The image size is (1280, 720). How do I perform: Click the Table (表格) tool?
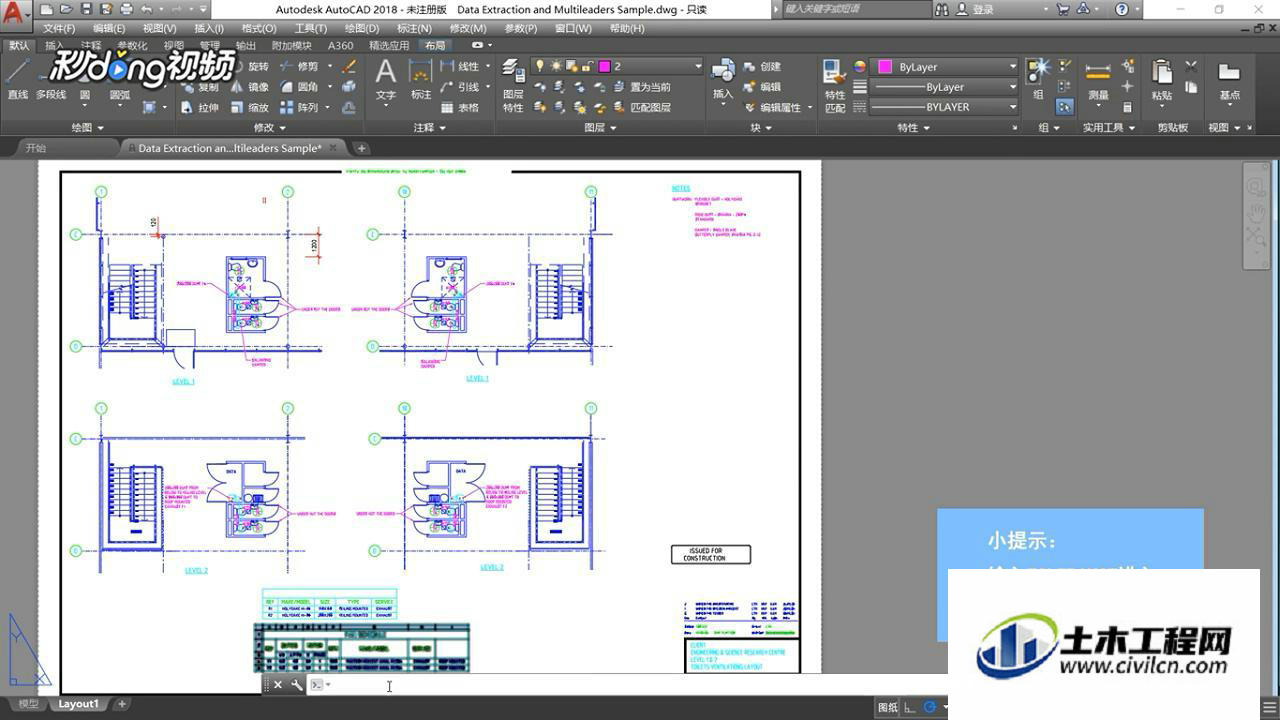(458, 108)
